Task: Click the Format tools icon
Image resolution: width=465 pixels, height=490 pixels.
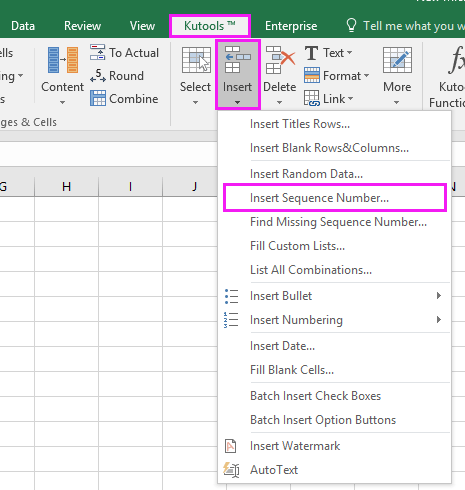Action: [x=312, y=75]
